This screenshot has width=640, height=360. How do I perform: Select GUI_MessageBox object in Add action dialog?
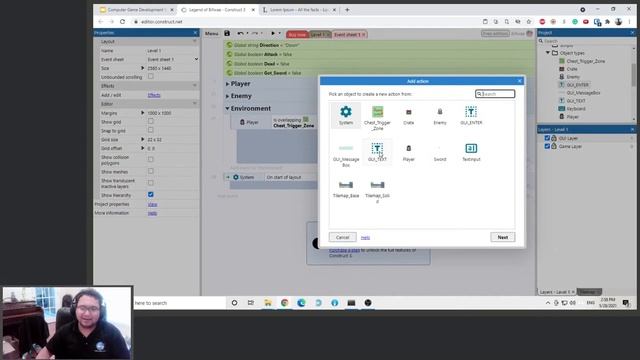346,155
